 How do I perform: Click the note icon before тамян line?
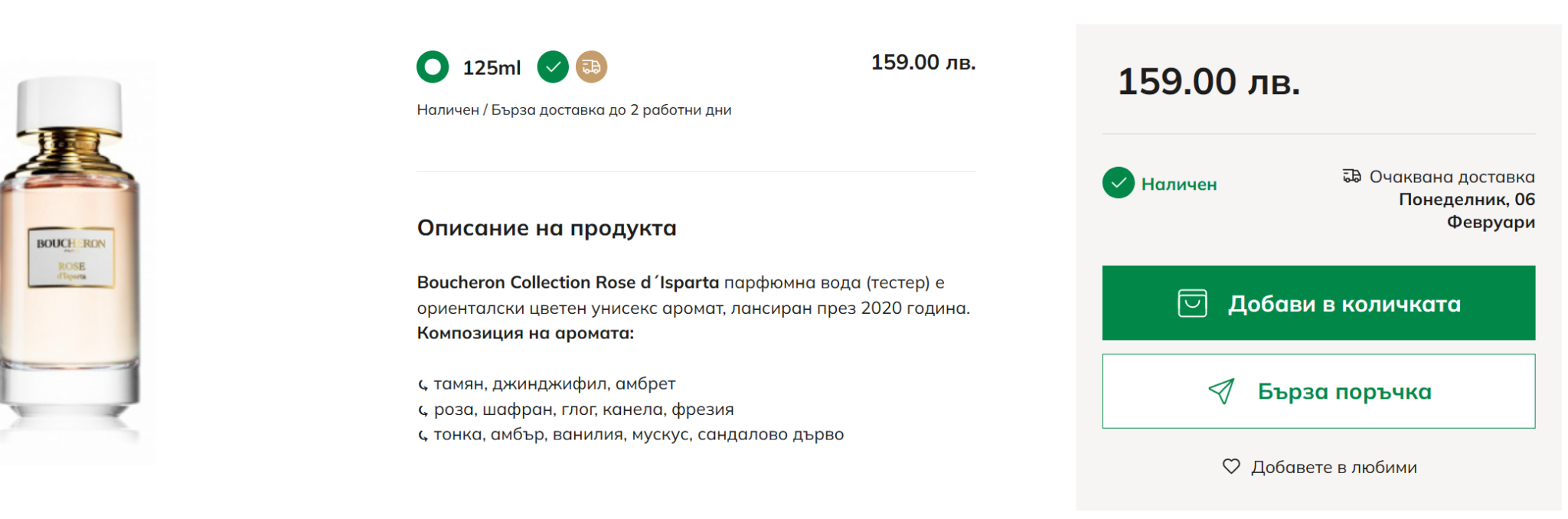pyautogui.click(x=423, y=385)
